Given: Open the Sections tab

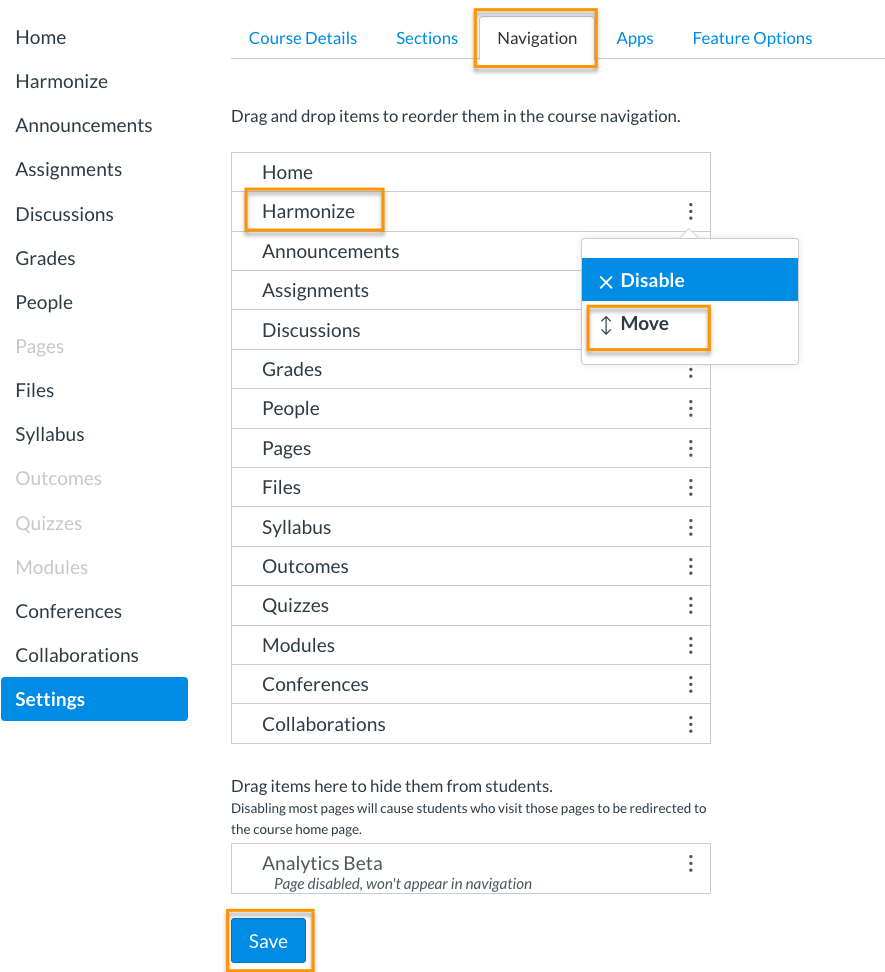Looking at the screenshot, I should coord(427,38).
